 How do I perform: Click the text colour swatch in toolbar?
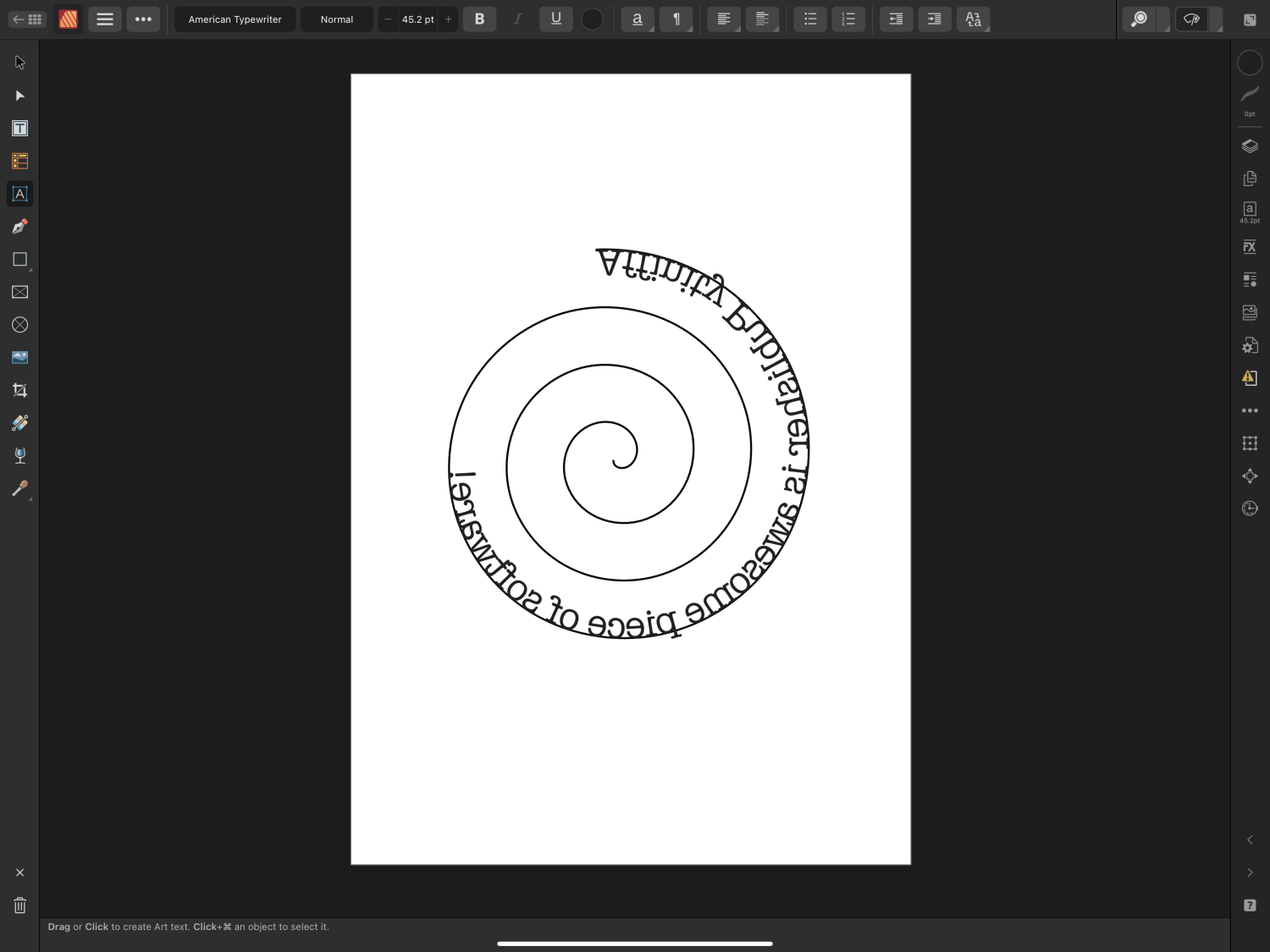[x=593, y=19]
